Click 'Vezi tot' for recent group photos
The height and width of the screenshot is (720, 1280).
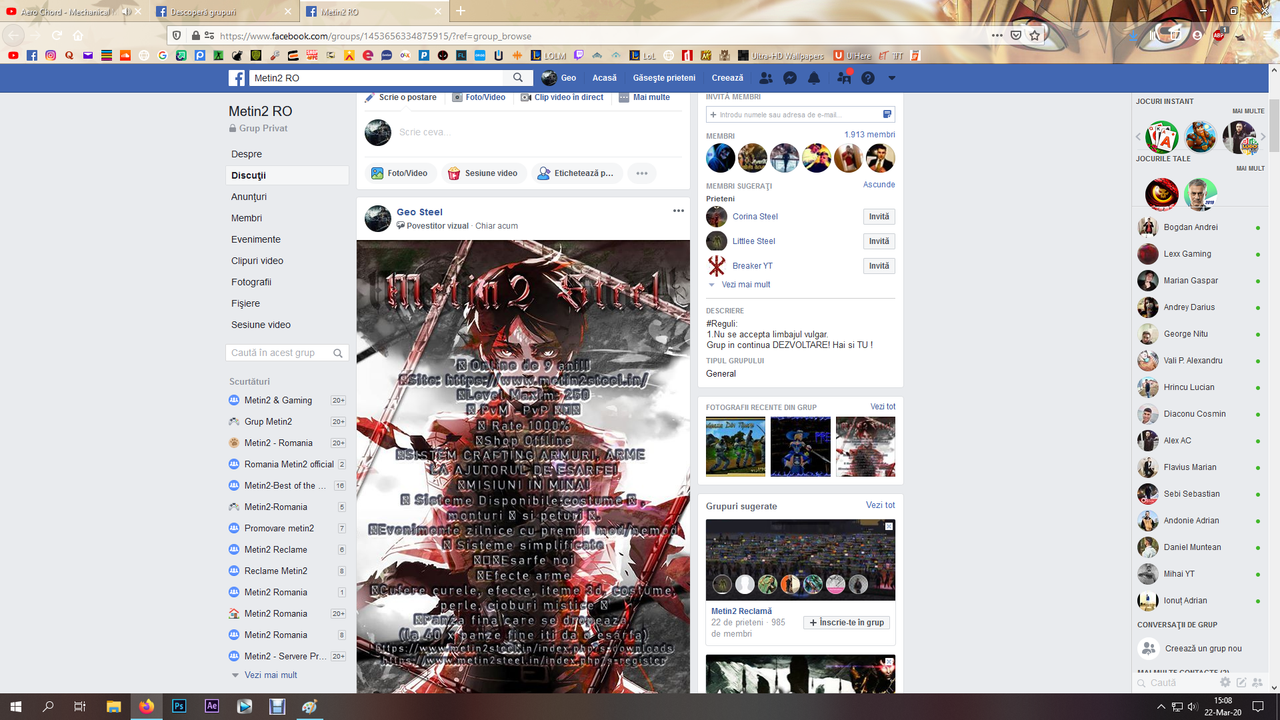tap(883, 407)
